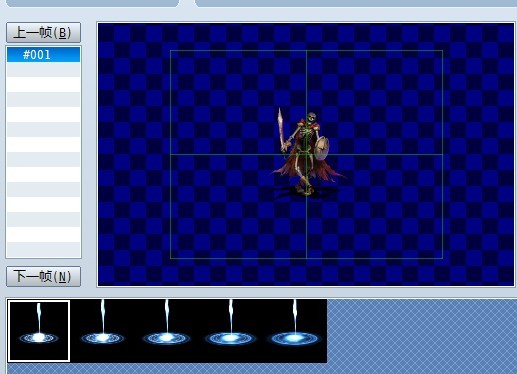This screenshot has width=517, height=374.
Task: Select the second light pillar animation cell
Action: (102, 331)
